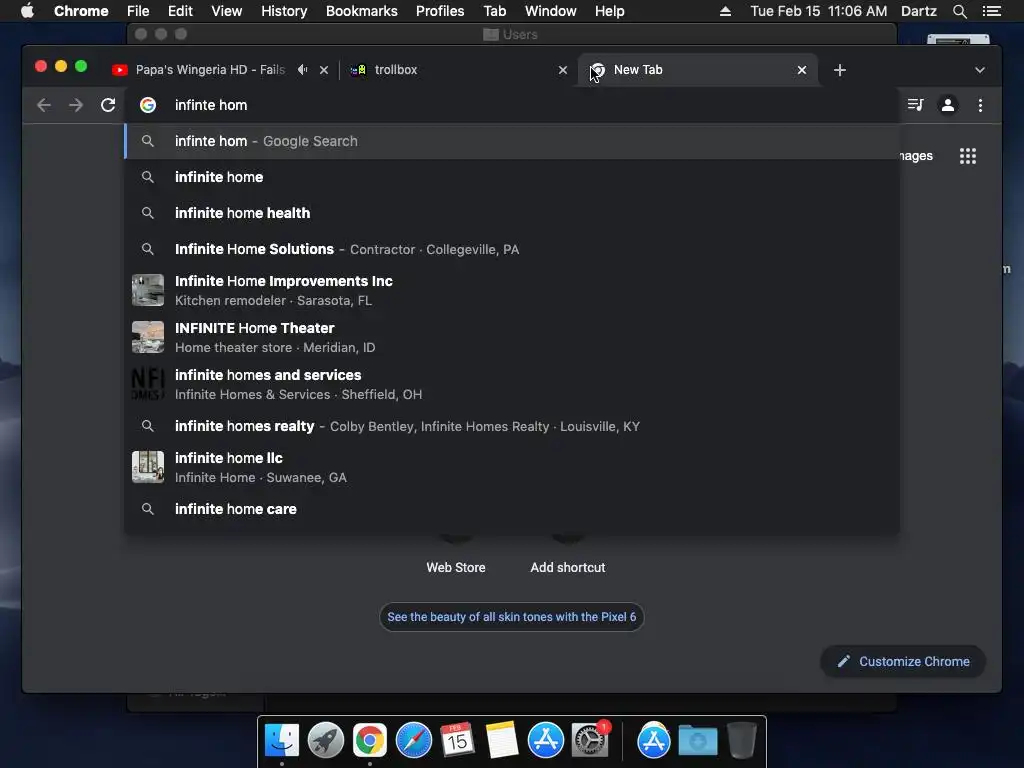1024x768 pixels.
Task: Open the Google apps grid icon
Action: 968,156
